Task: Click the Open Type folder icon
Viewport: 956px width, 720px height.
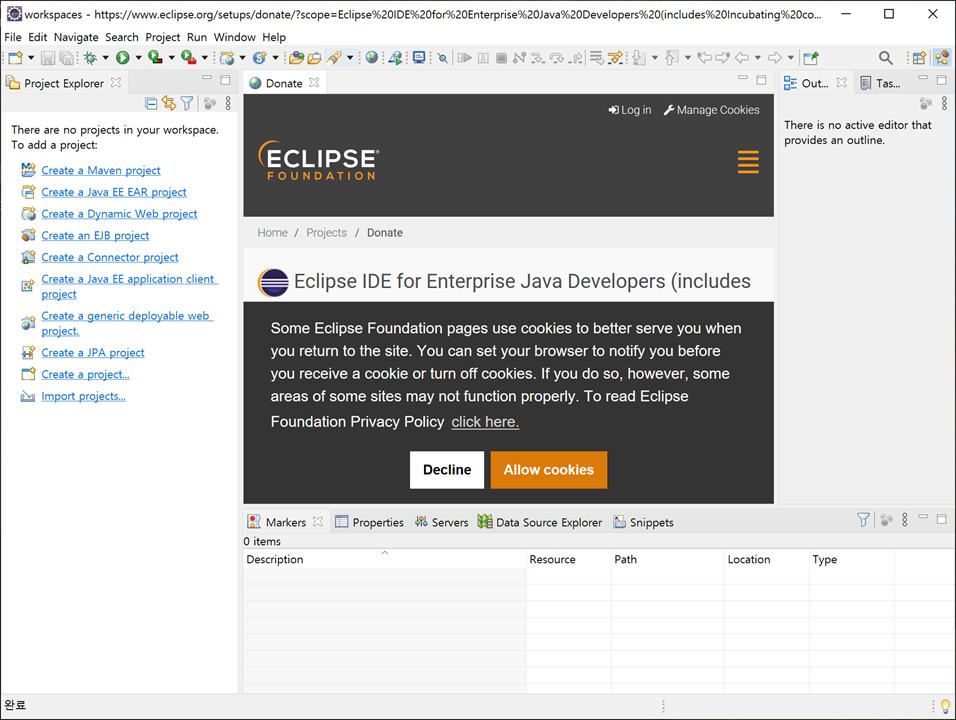Action: click(296, 58)
